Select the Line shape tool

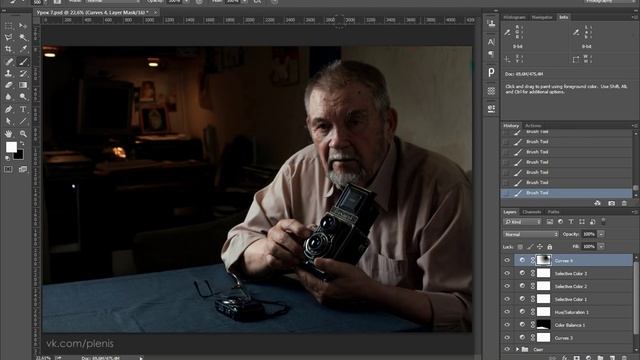point(23,121)
